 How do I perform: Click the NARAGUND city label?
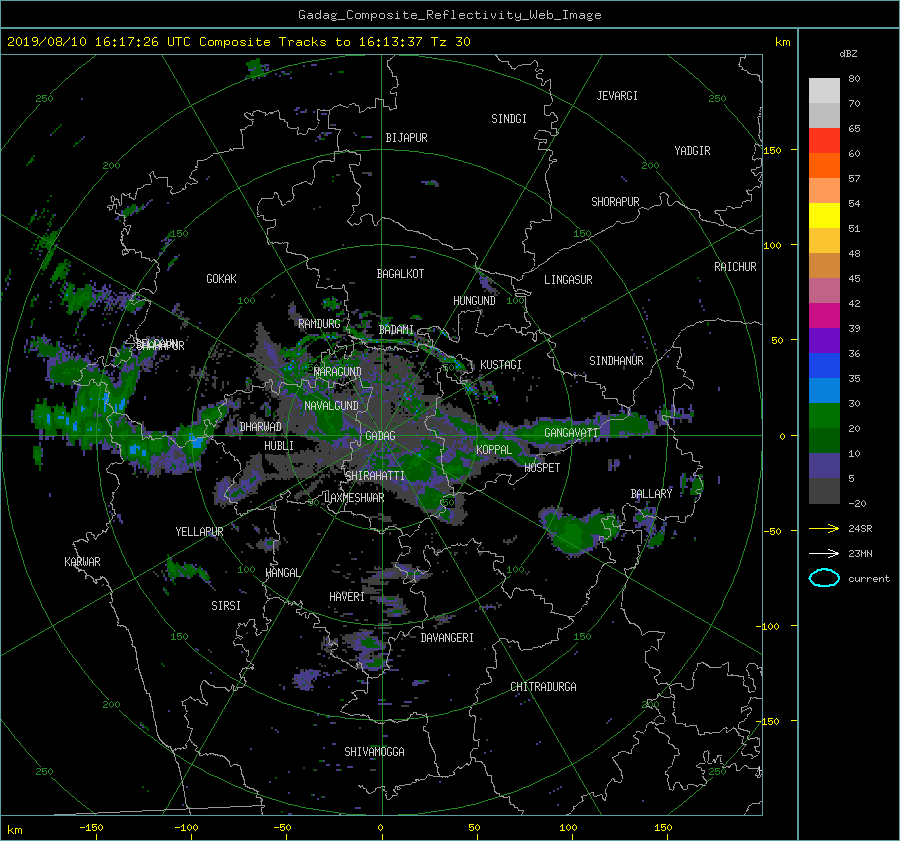tap(338, 371)
